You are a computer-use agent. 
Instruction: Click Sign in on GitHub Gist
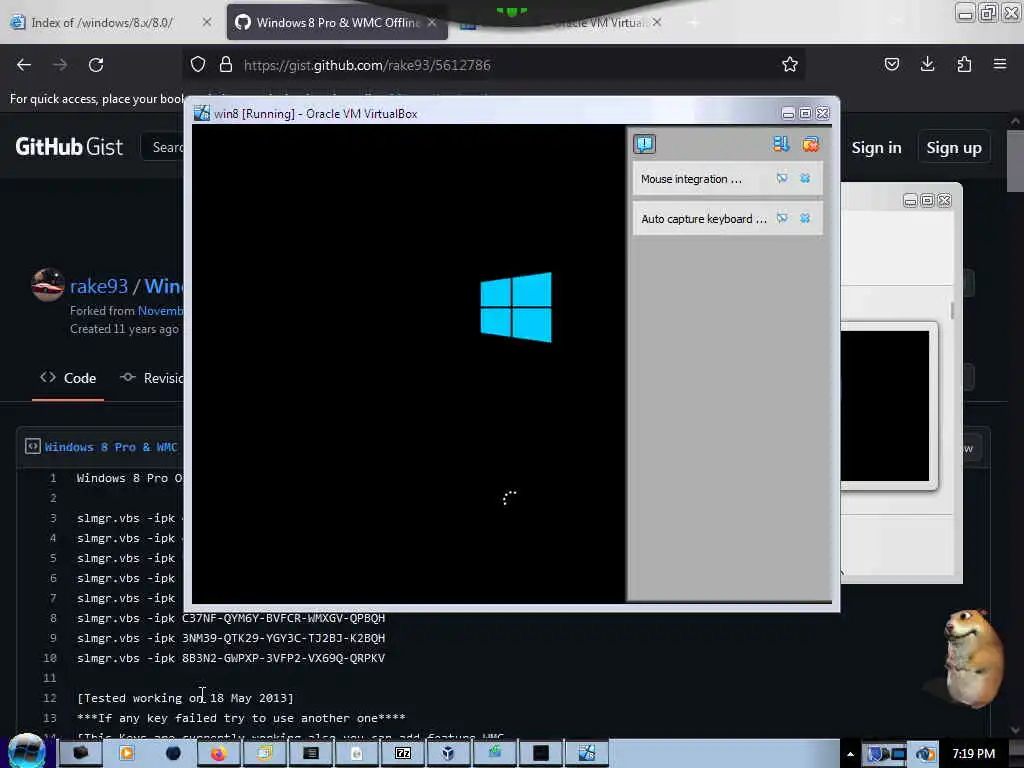[876, 148]
